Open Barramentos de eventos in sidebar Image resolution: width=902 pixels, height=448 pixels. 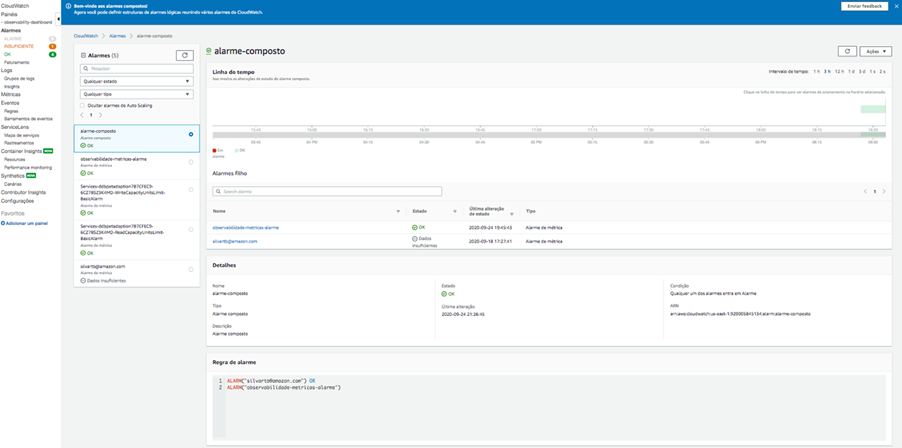coord(28,118)
